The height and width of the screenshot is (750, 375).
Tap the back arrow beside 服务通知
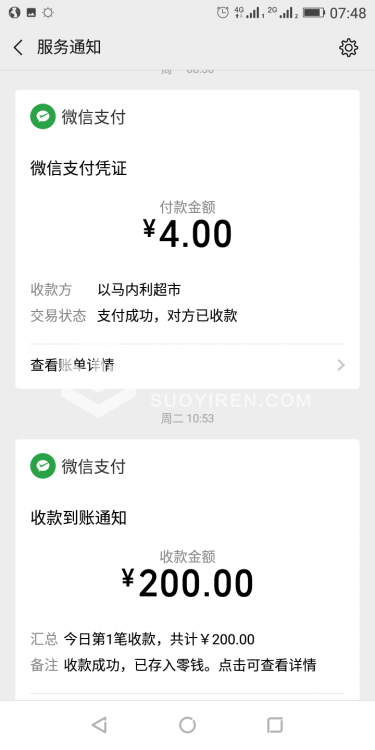tap(18, 48)
